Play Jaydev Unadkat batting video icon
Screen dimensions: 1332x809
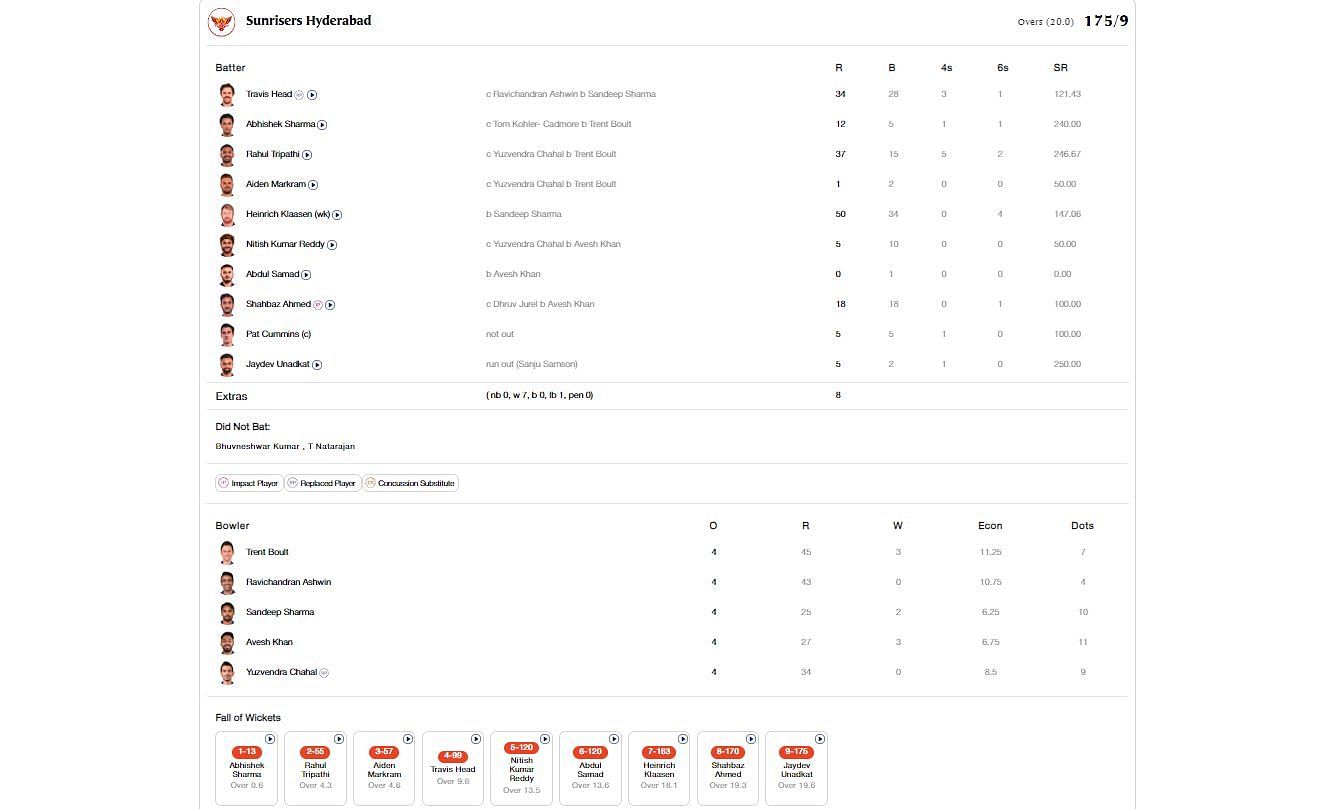click(x=317, y=365)
